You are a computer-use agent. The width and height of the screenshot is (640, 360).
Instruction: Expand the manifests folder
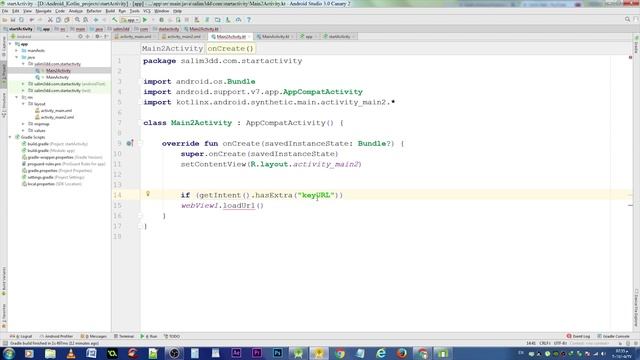click(x=17, y=51)
